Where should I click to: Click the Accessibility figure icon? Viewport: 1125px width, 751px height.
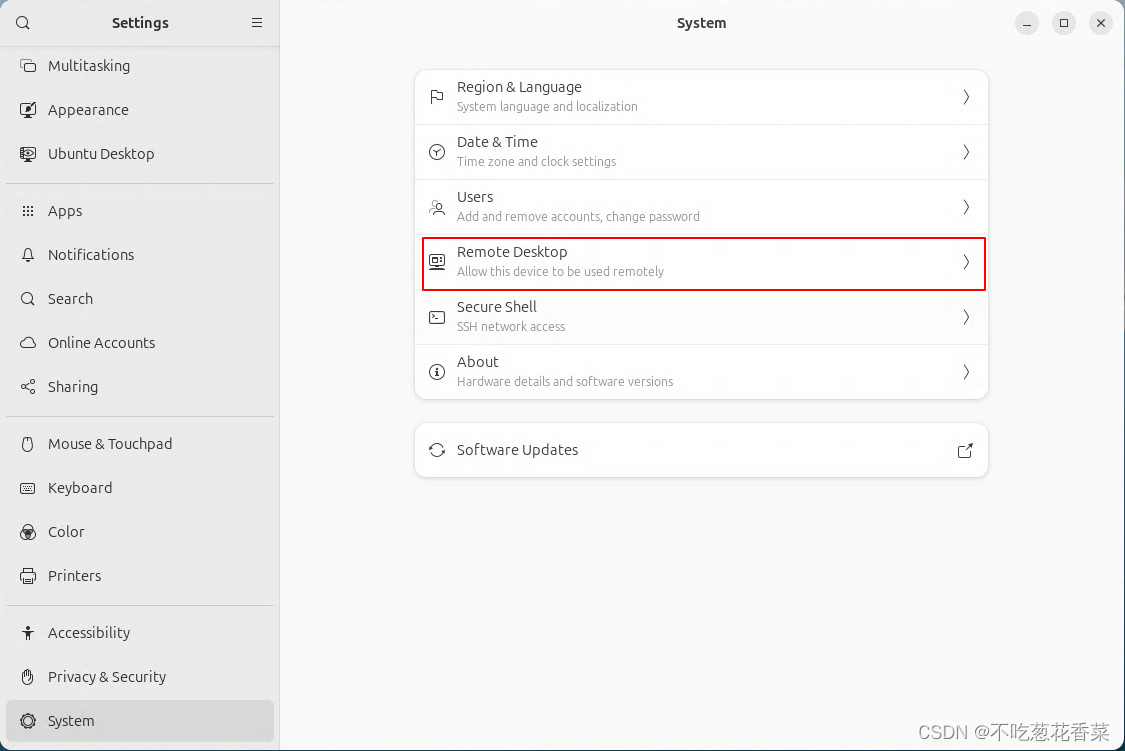point(28,633)
